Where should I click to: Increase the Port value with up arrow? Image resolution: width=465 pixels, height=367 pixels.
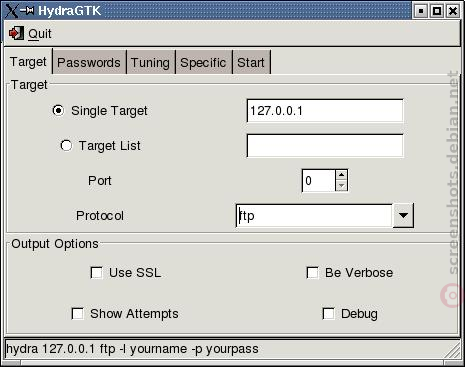click(341, 175)
